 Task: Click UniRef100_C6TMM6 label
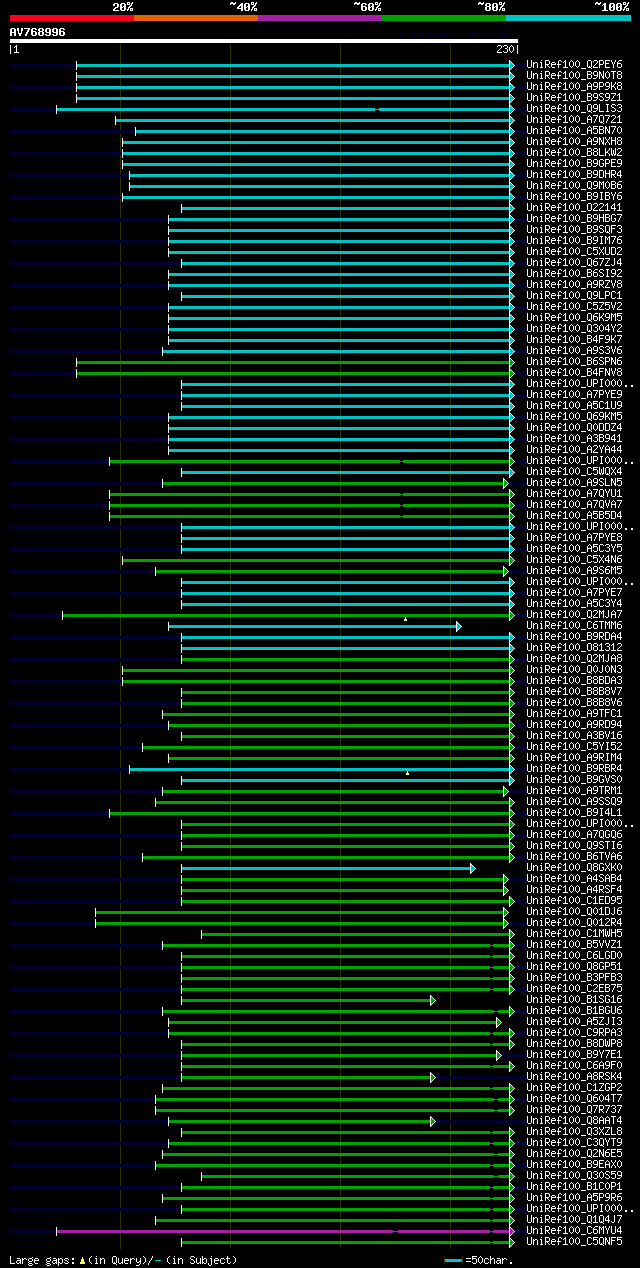(x=574, y=626)
